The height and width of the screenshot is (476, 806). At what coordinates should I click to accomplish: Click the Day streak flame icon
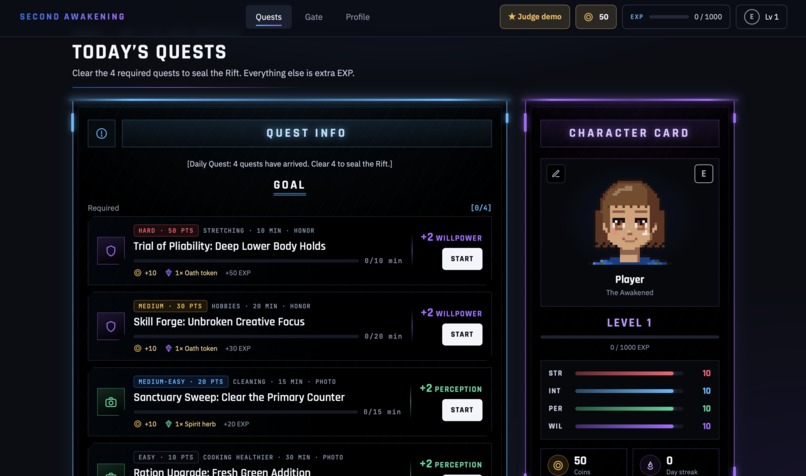click(x=650, y=466)
